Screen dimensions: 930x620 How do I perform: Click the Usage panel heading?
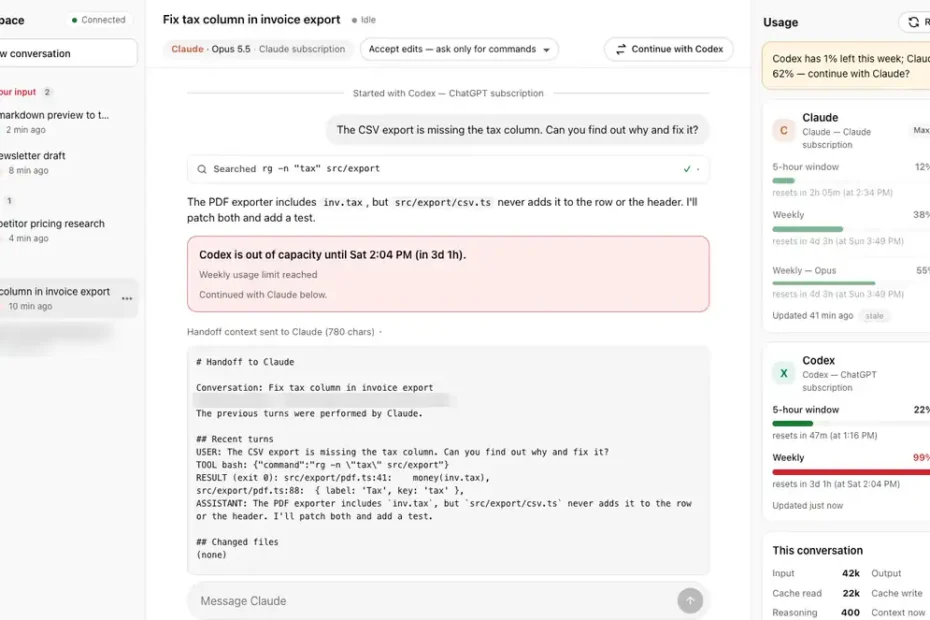[x=780, y=23]
